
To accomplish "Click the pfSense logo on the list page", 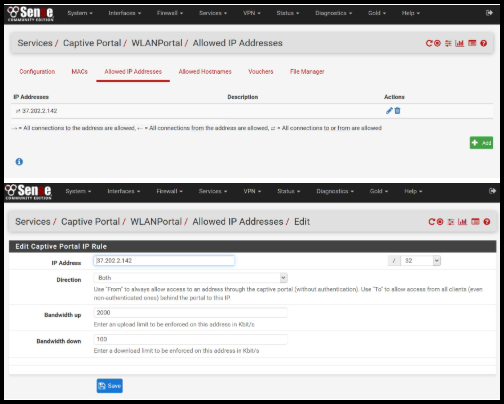I will click(30, 14).
